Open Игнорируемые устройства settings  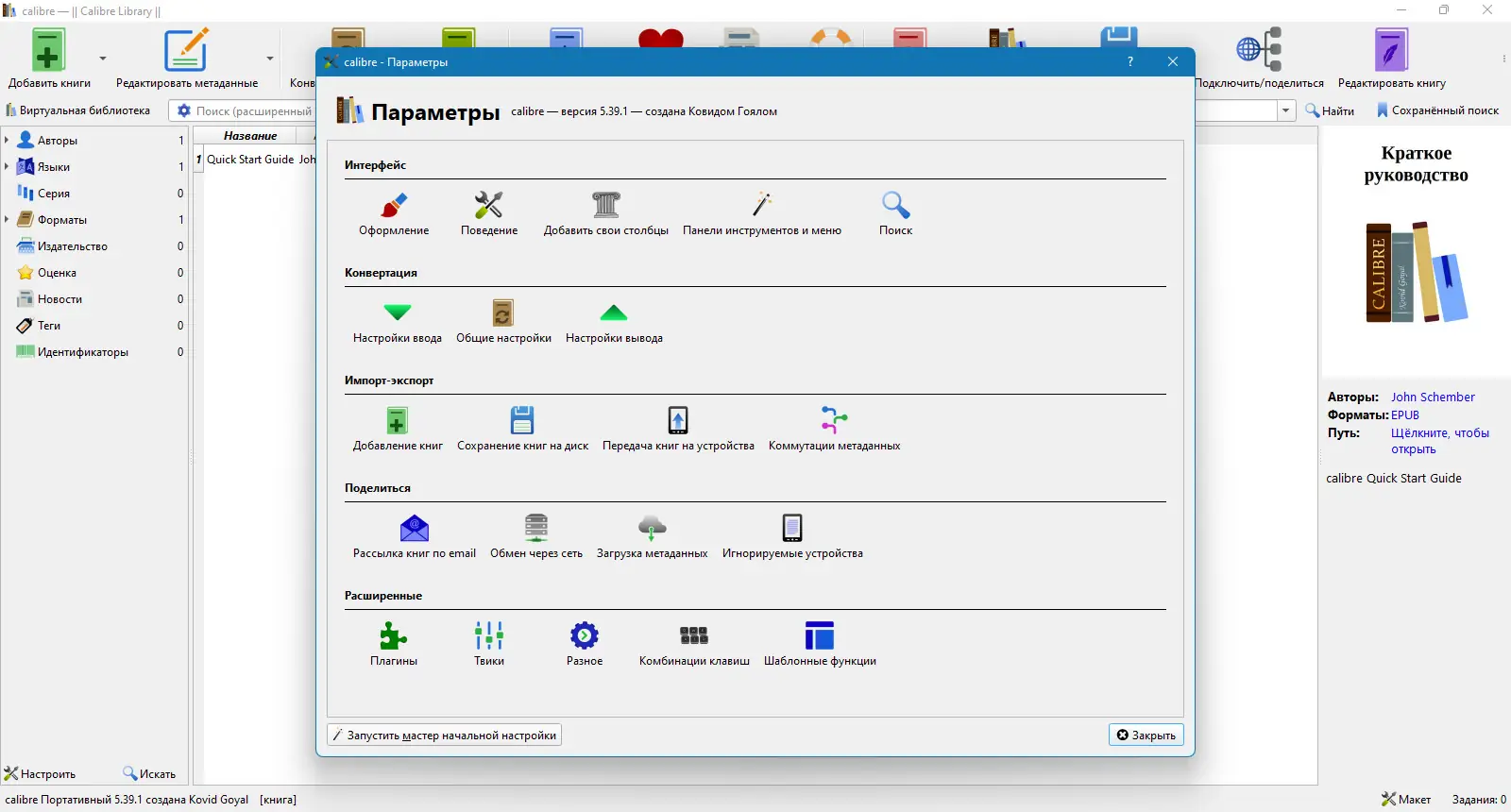pyautogui.click(x=792, y=536)
